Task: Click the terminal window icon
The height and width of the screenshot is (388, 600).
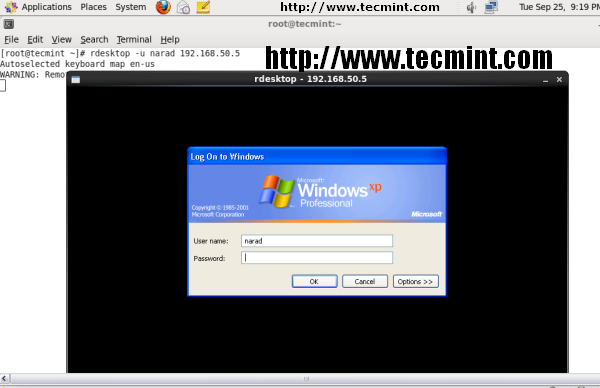Action: (8, 24)
